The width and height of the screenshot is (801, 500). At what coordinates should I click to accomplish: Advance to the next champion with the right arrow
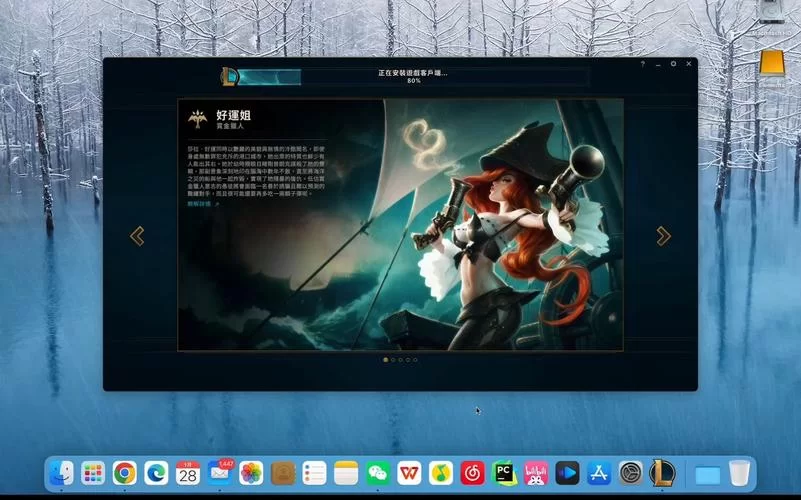663,236
